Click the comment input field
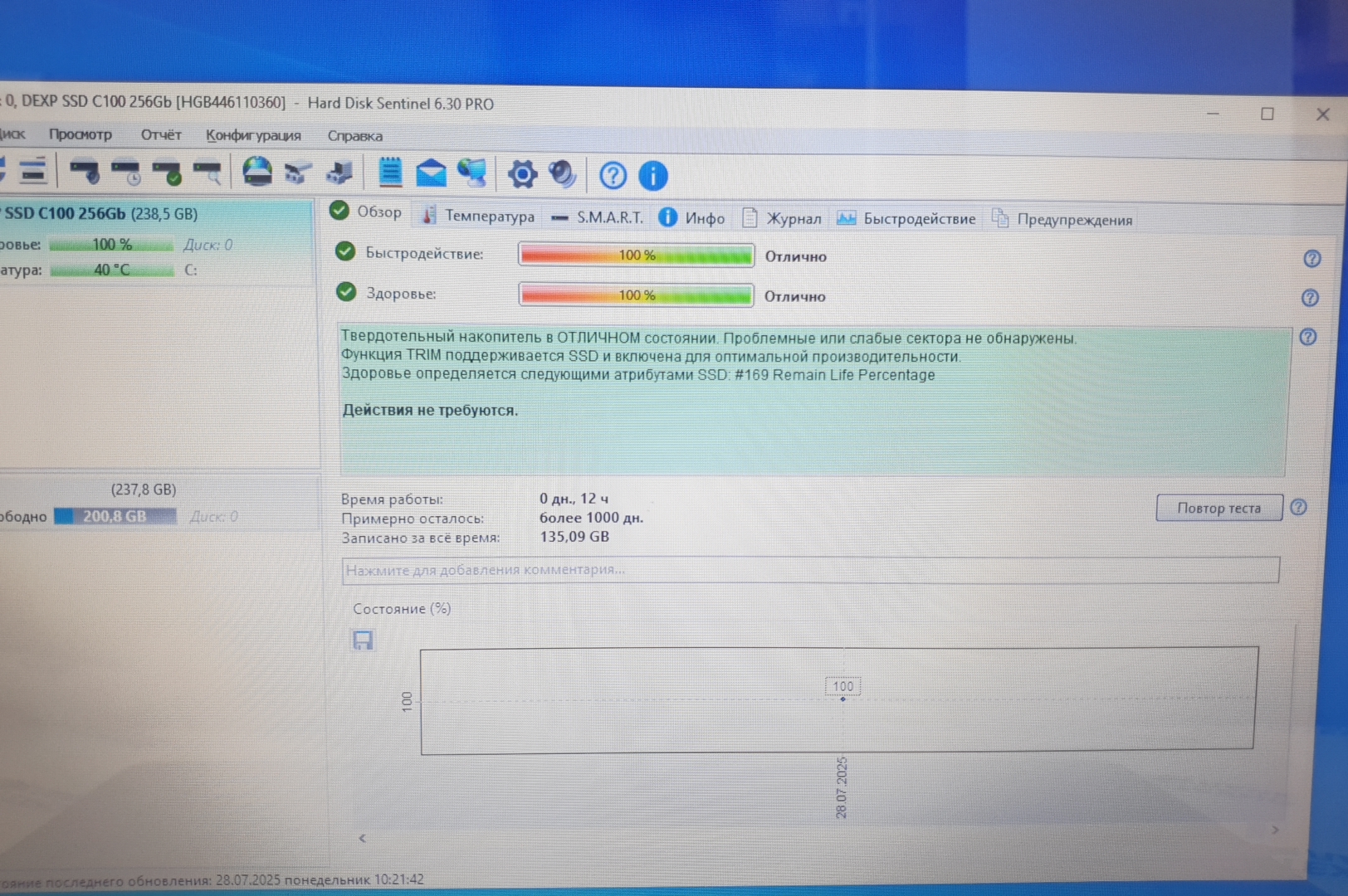The width and height of the screenshot is (1348, 896). (x=810, y=570)
